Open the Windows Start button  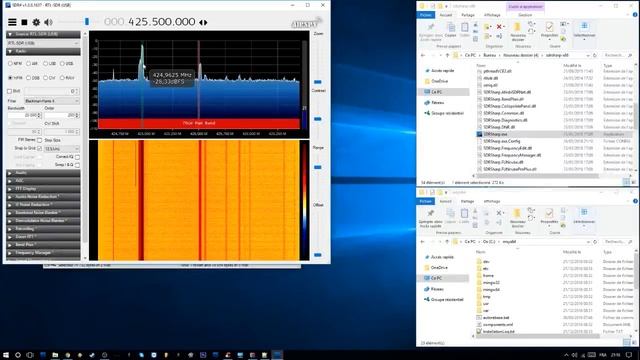click(6, 355)
